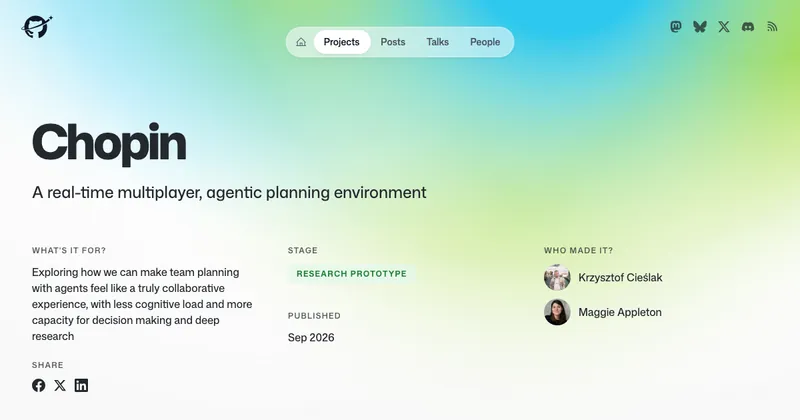Image resolution: width=800 pixels, height=420 pixels.
Task: Click the 'WHAT'S IT FOR?' label
Action: pos(69,251)
